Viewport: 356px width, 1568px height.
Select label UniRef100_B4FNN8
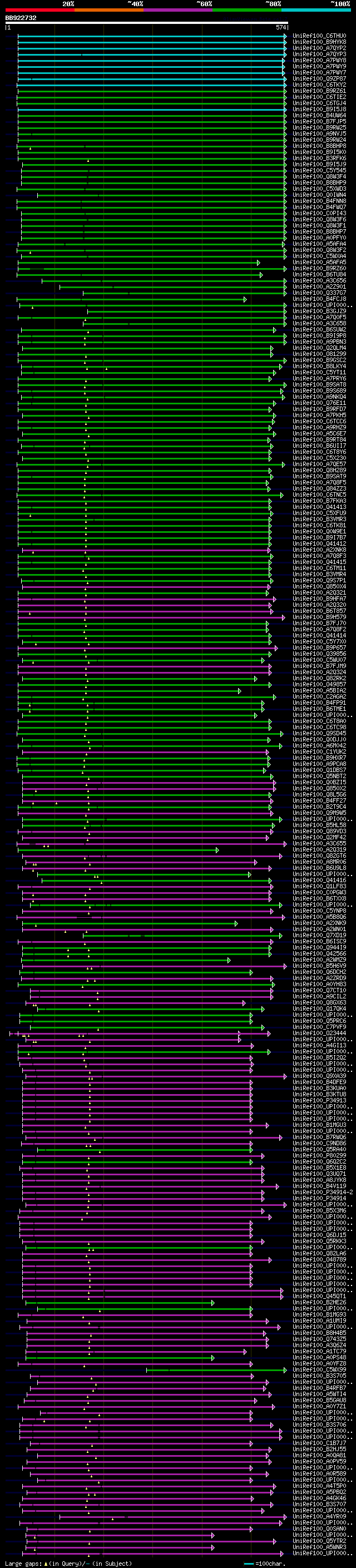coord(319,201)
